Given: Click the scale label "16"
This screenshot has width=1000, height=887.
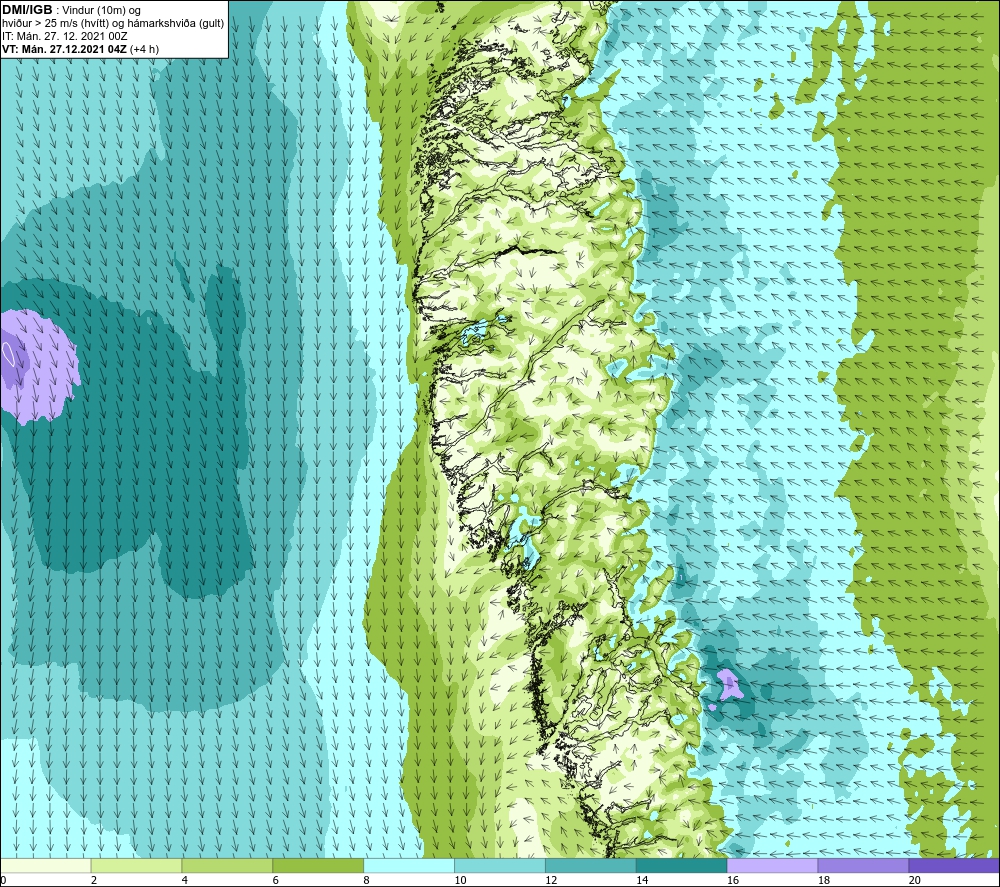Looking at the screenshot, I should point(733,881).
